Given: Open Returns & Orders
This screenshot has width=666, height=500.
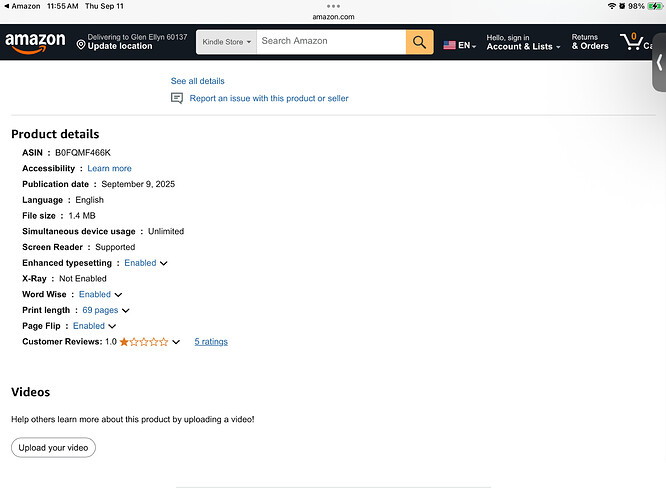Looking at the screenshot, I should 590,42.
